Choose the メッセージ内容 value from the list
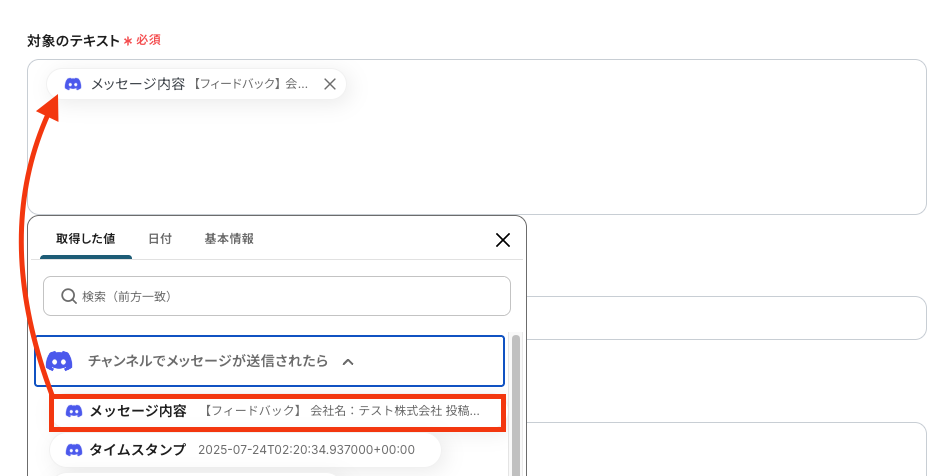The image size is (949, 476). (x=277, y=413)
